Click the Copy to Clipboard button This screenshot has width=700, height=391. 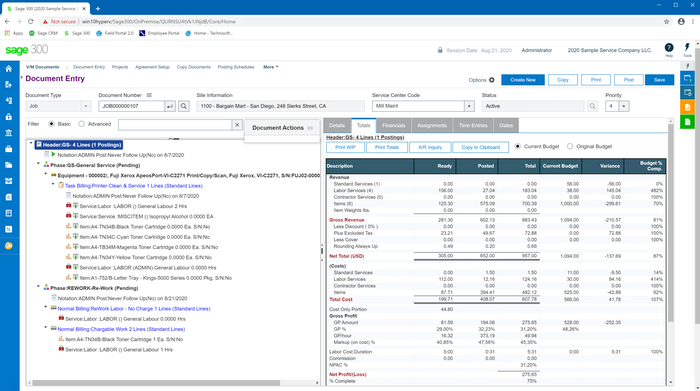click(480, 147)
